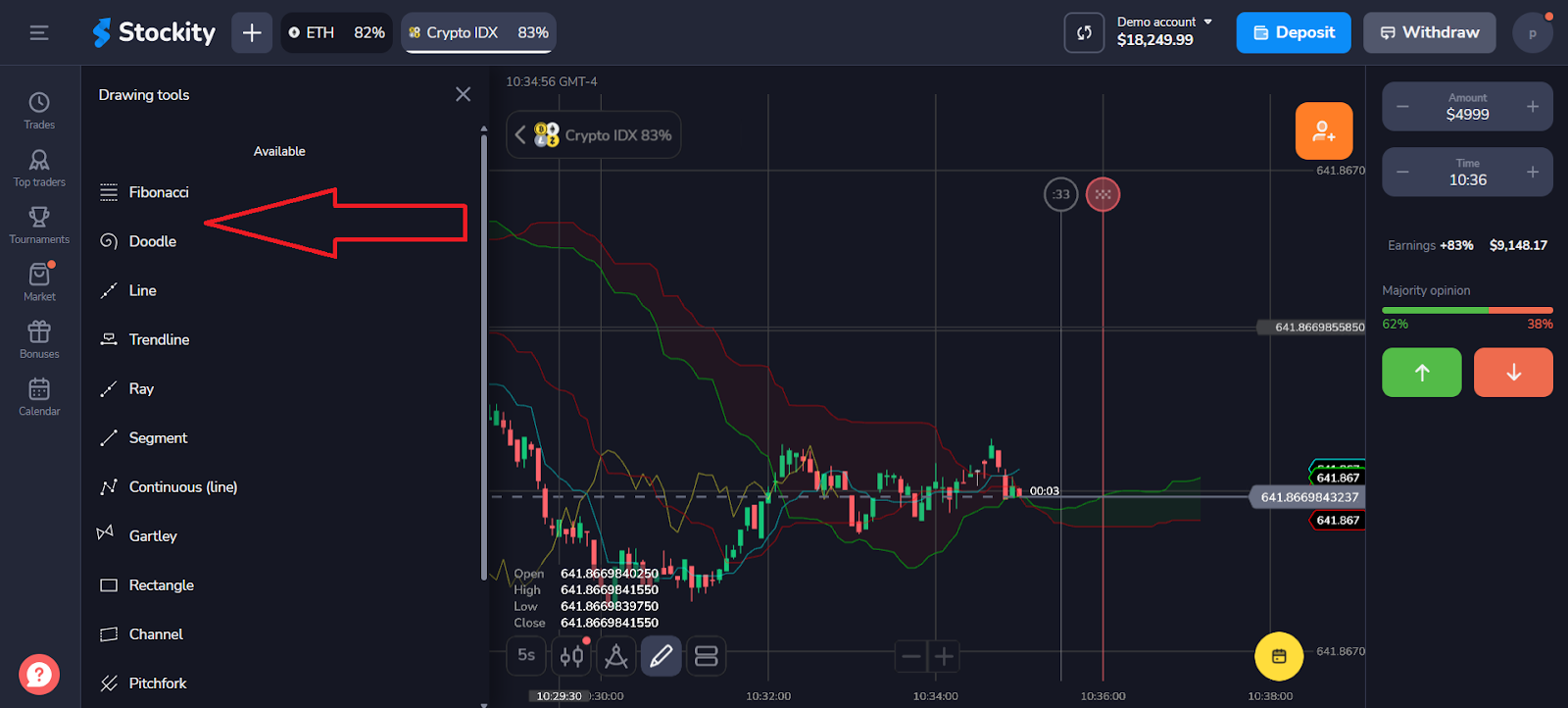
Task: Open the Market shop icon
Action: (39, 281)
